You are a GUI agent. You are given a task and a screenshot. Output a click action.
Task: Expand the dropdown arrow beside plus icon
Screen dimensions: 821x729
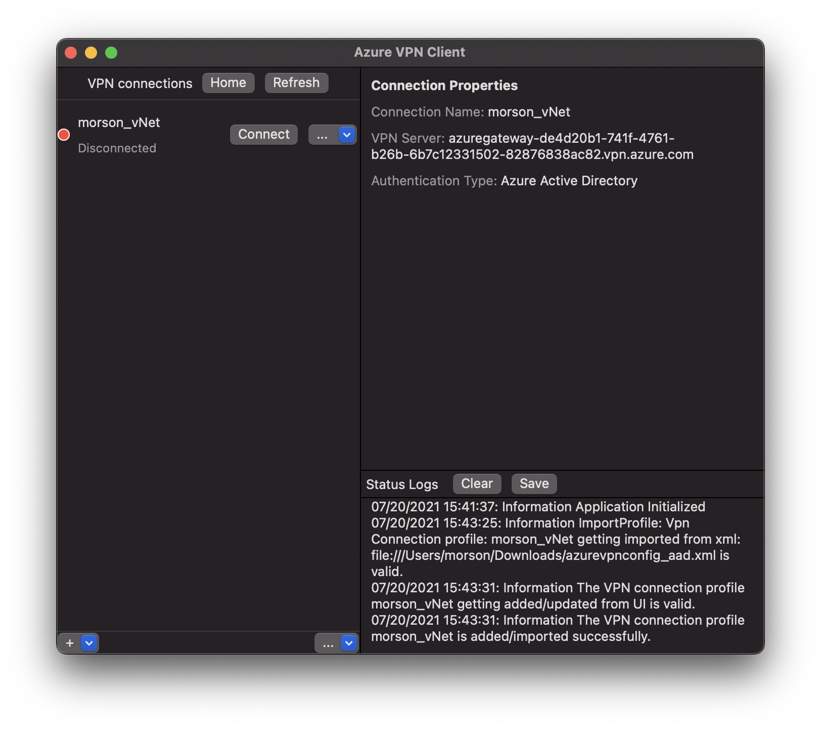tap(89, 643)
